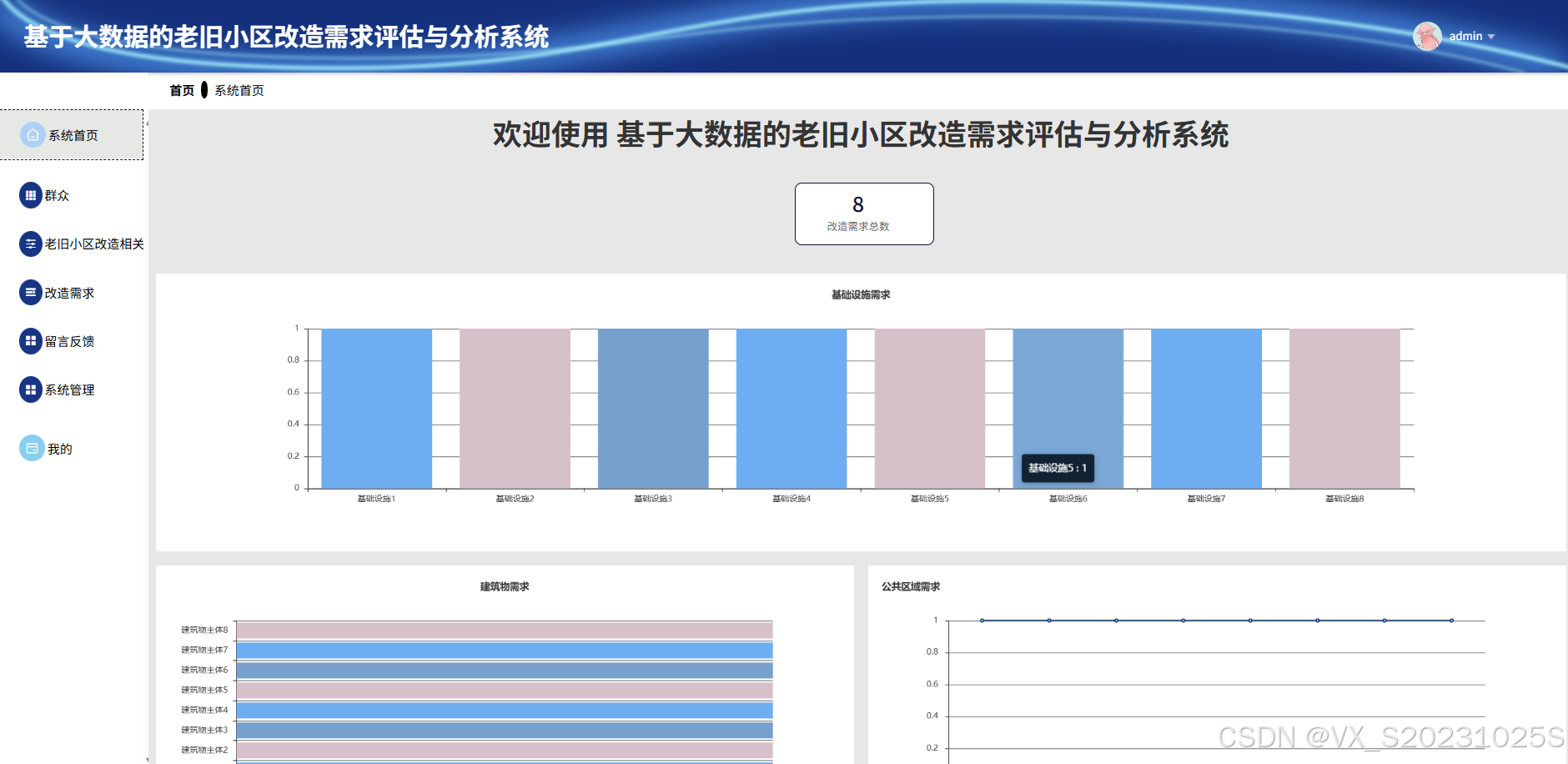Open the admin dropdown arrow
This screenshot has width=1568, height=764.
(x=1491, y=37)
